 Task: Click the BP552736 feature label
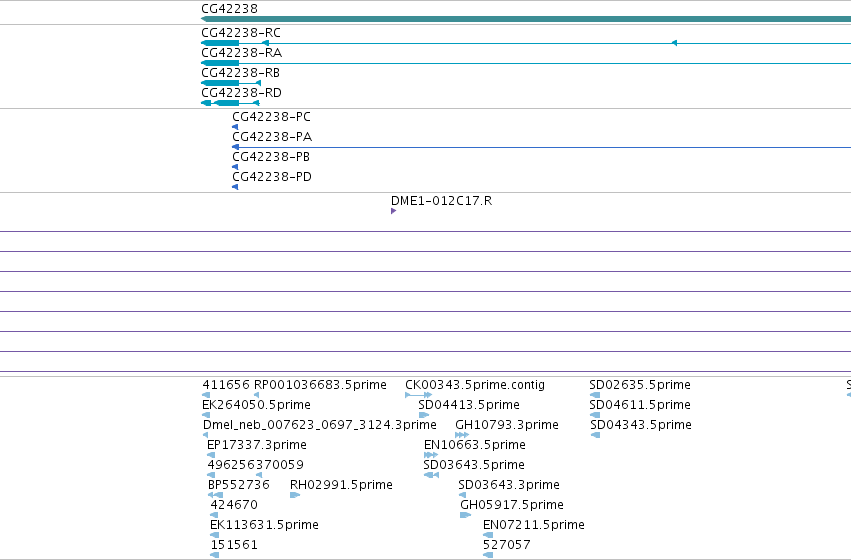(239, 485)
